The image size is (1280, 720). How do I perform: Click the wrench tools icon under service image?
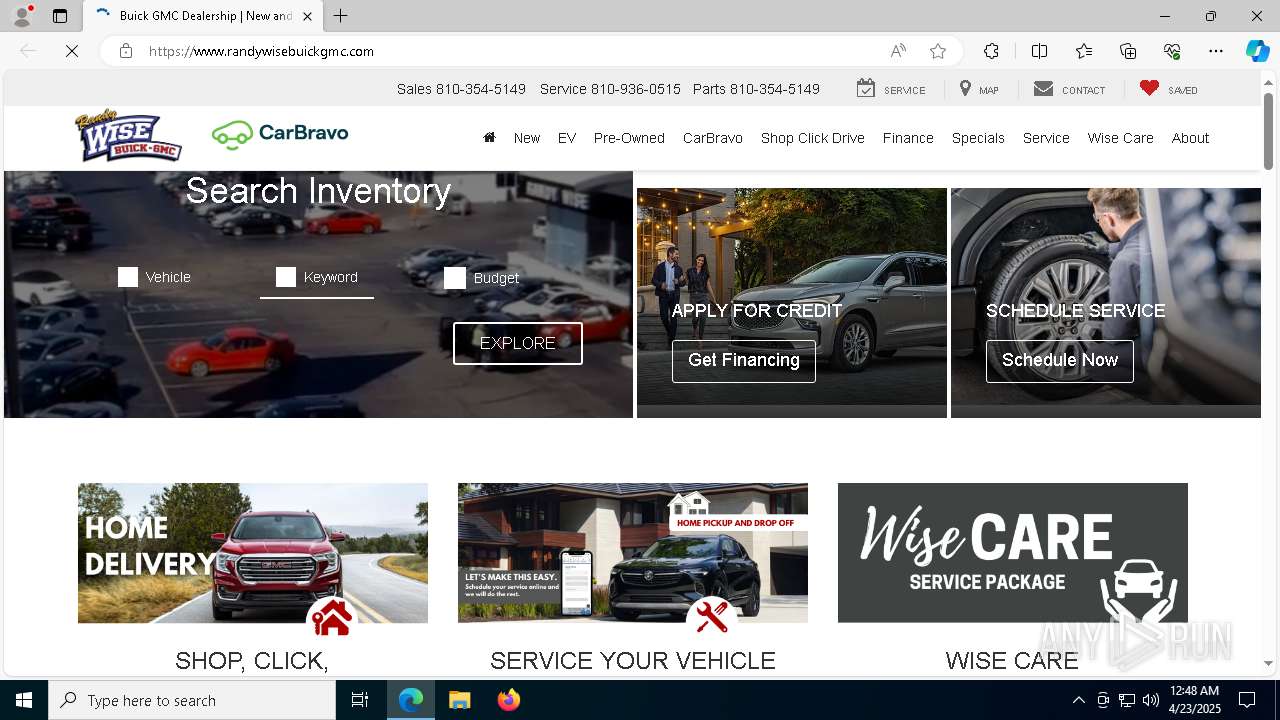coord(712,617)
